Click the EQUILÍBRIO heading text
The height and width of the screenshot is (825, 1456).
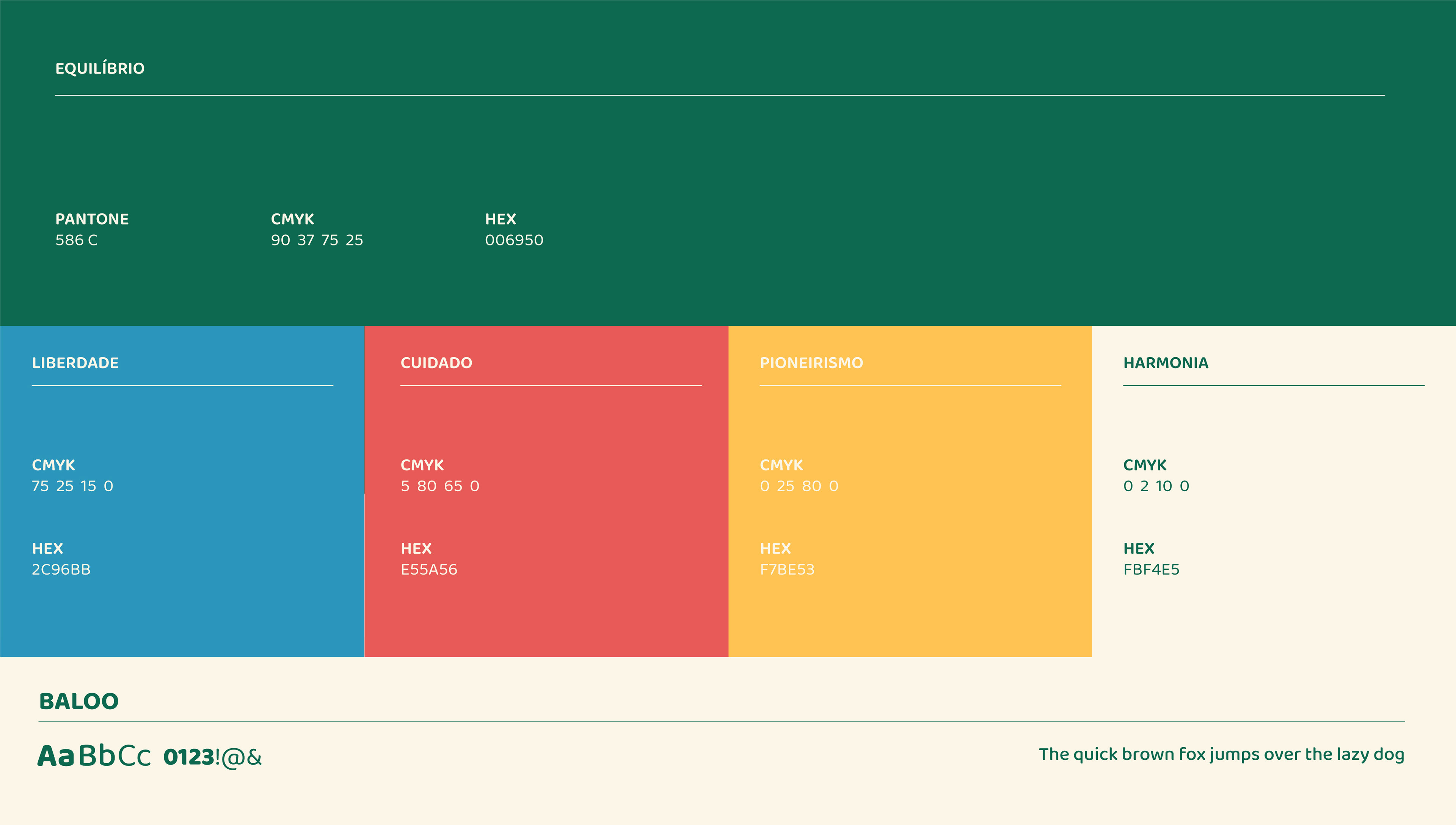tap(100, 69)
